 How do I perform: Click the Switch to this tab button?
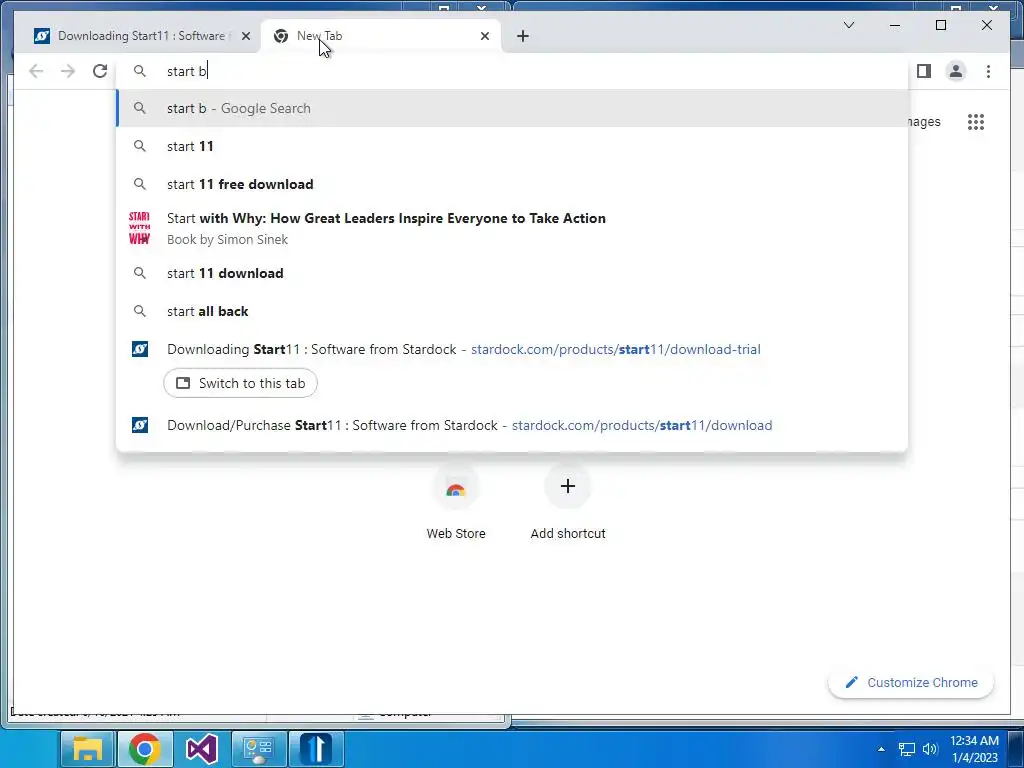pos(240,383)
